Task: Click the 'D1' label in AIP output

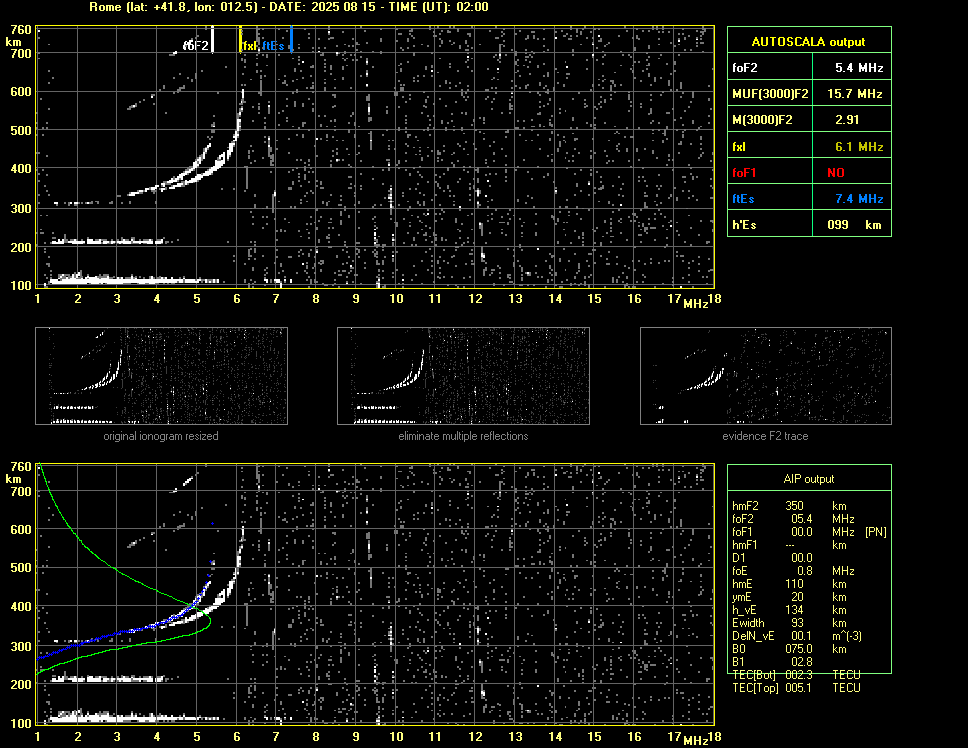Action: 738,558
